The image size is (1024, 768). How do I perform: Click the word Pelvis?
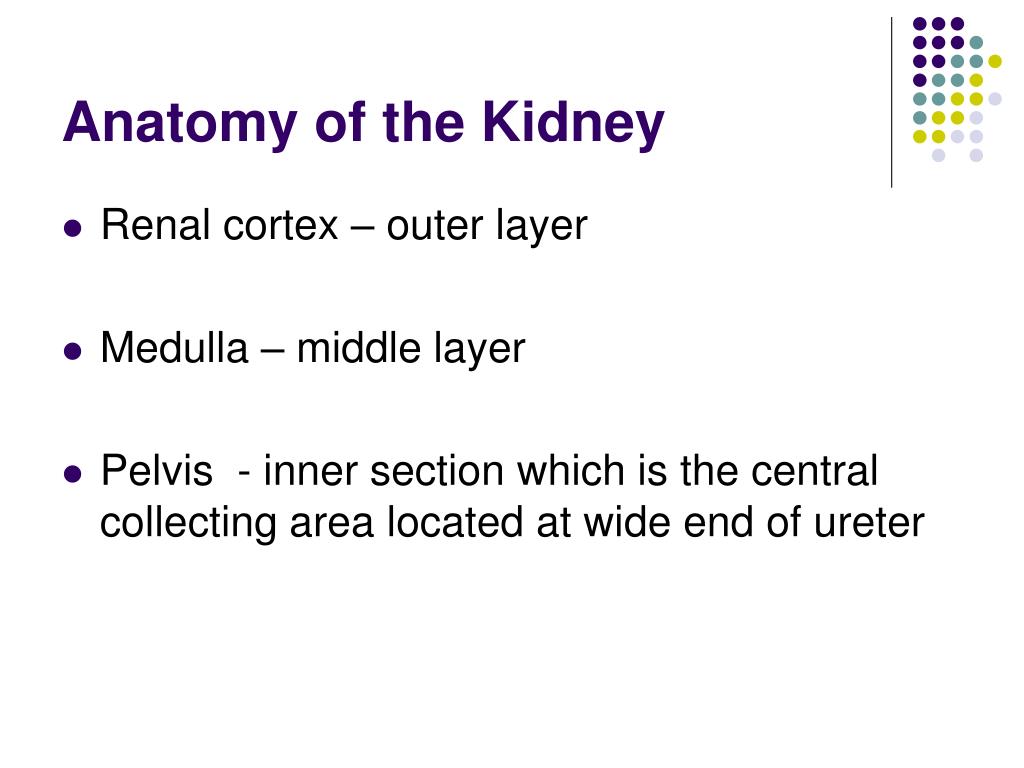tap(157, 470)
